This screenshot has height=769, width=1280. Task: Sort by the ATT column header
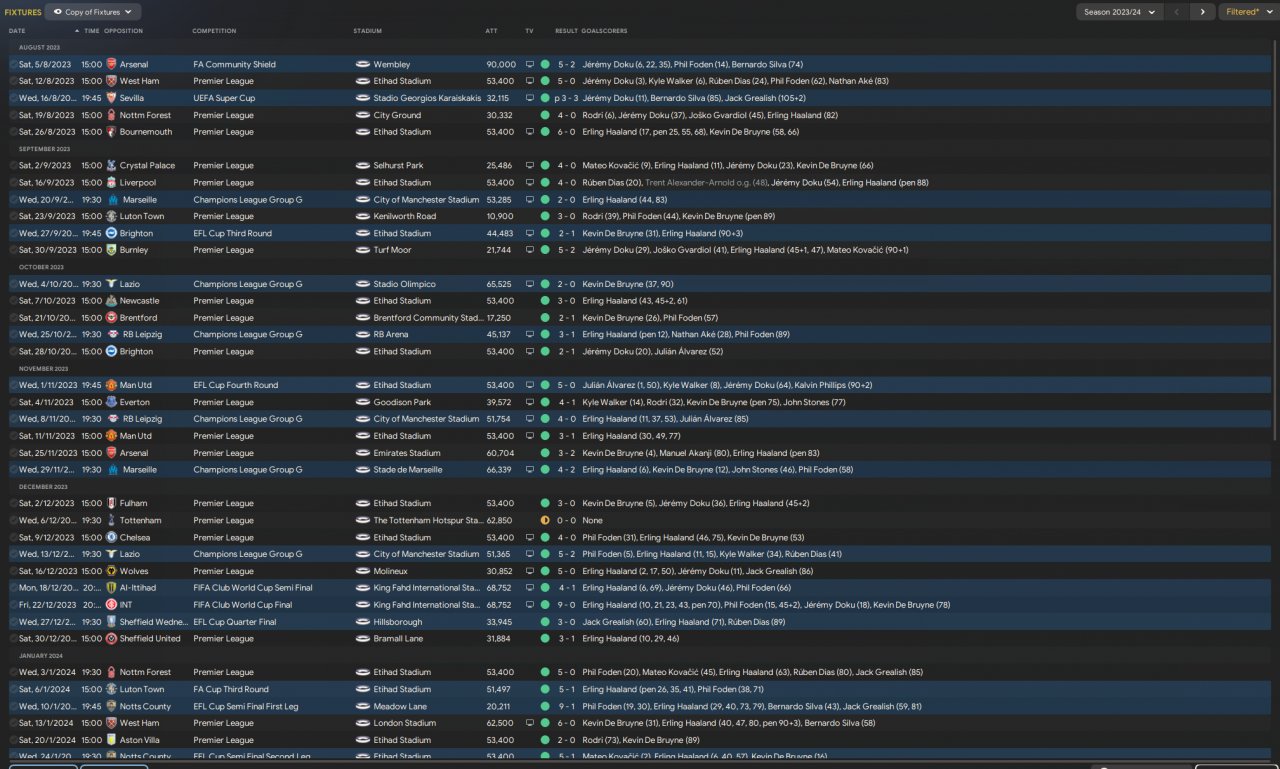[x=491, y=31]
